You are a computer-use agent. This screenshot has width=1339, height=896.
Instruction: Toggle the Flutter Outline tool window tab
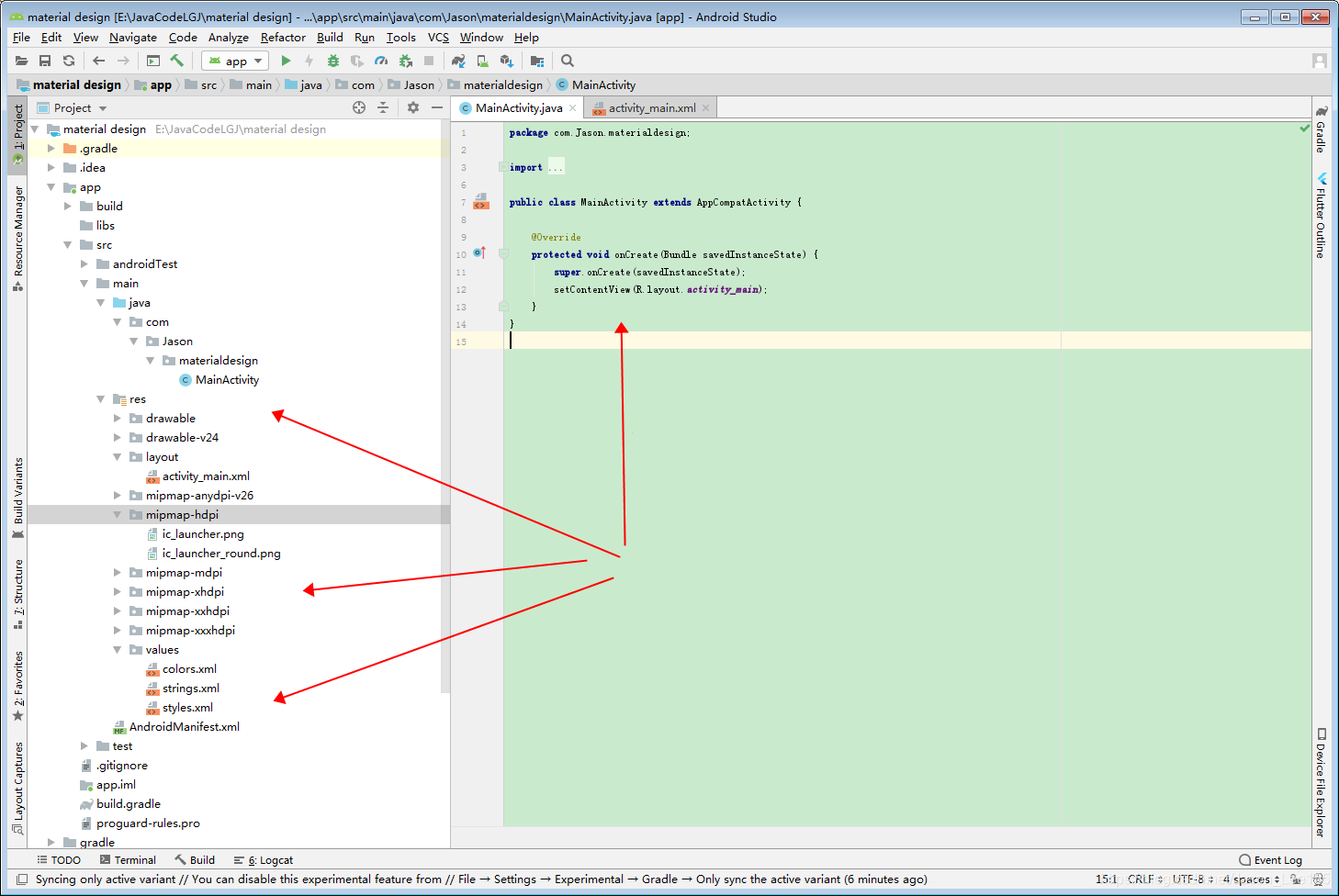tap(1322, 217)
